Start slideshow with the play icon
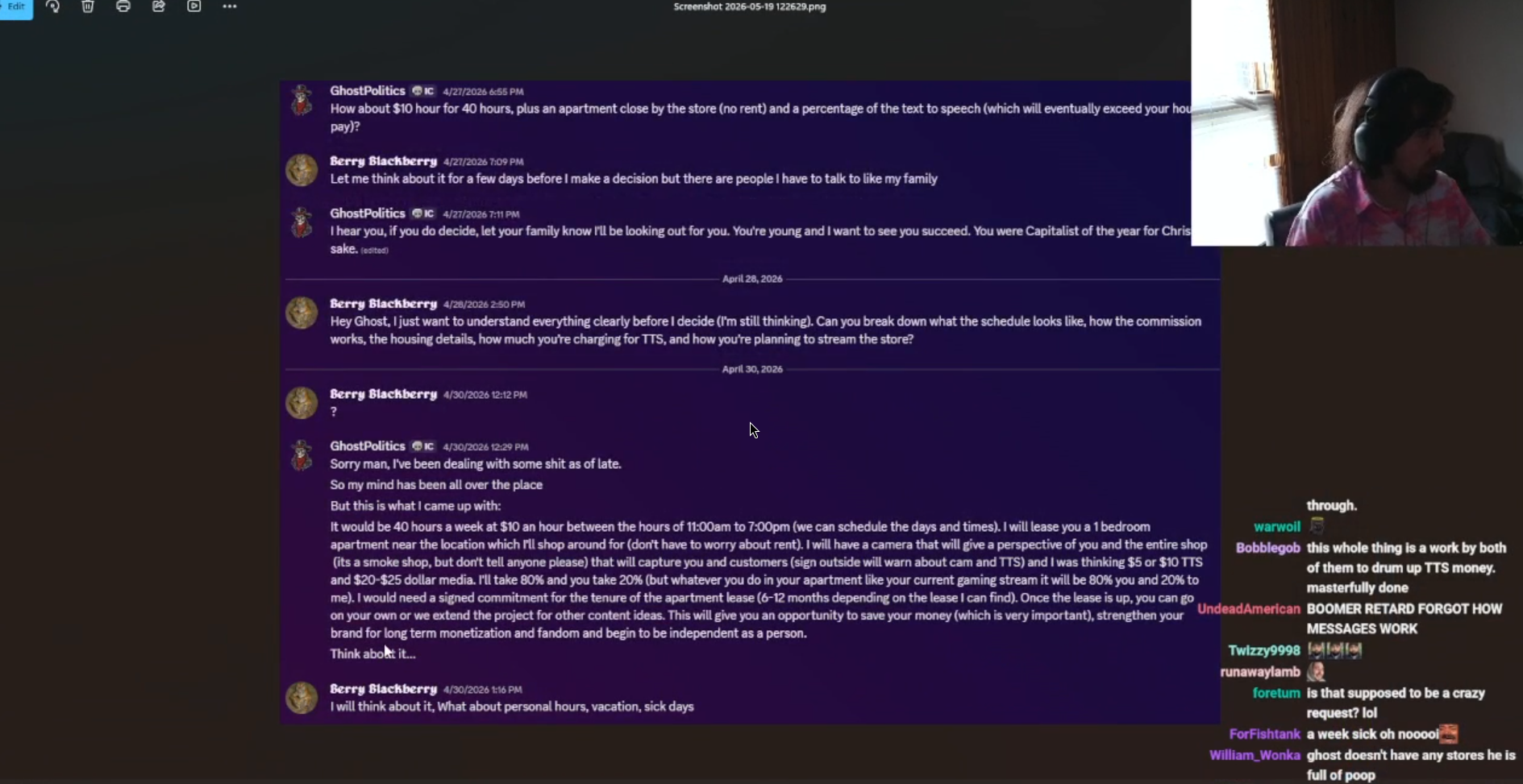This screenshot has width=1523, height=784. pyautogui.click(x=194, y=6)
